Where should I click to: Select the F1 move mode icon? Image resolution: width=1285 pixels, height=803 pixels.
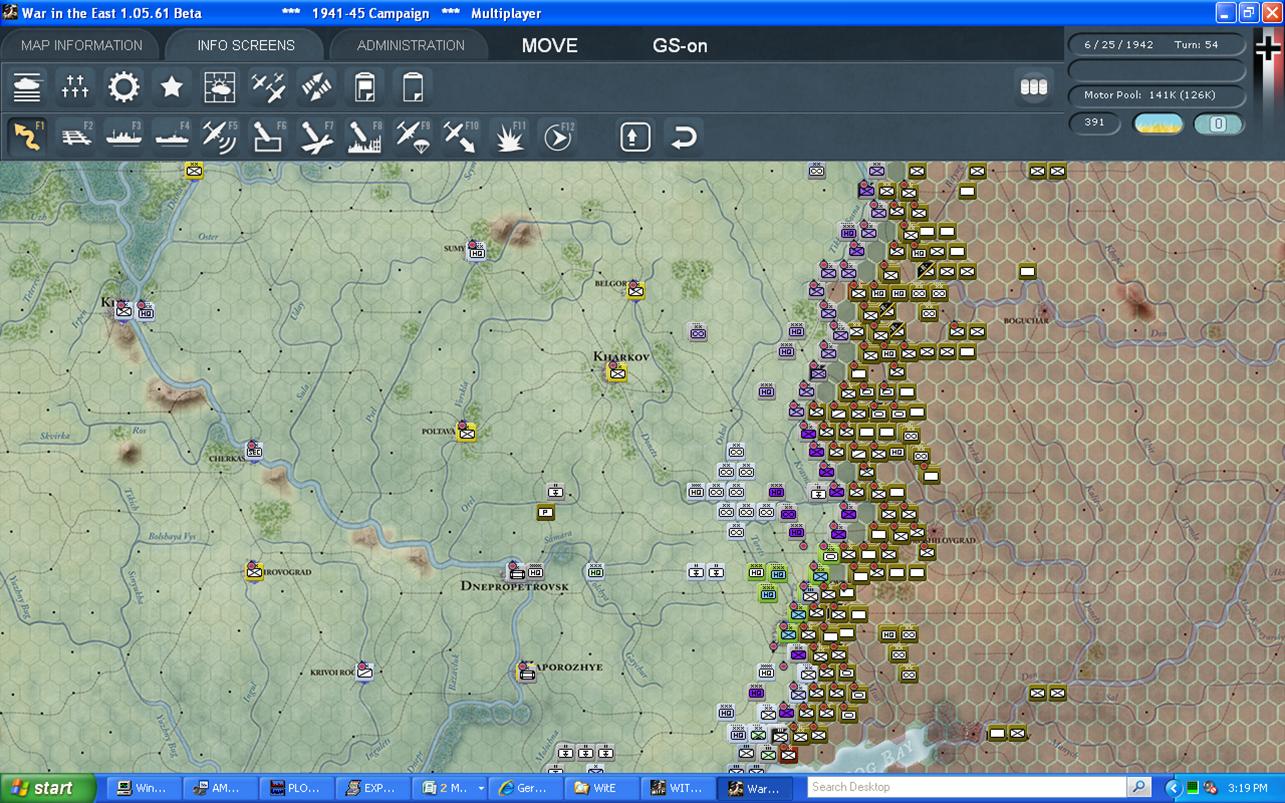click(x=27, y=137)
